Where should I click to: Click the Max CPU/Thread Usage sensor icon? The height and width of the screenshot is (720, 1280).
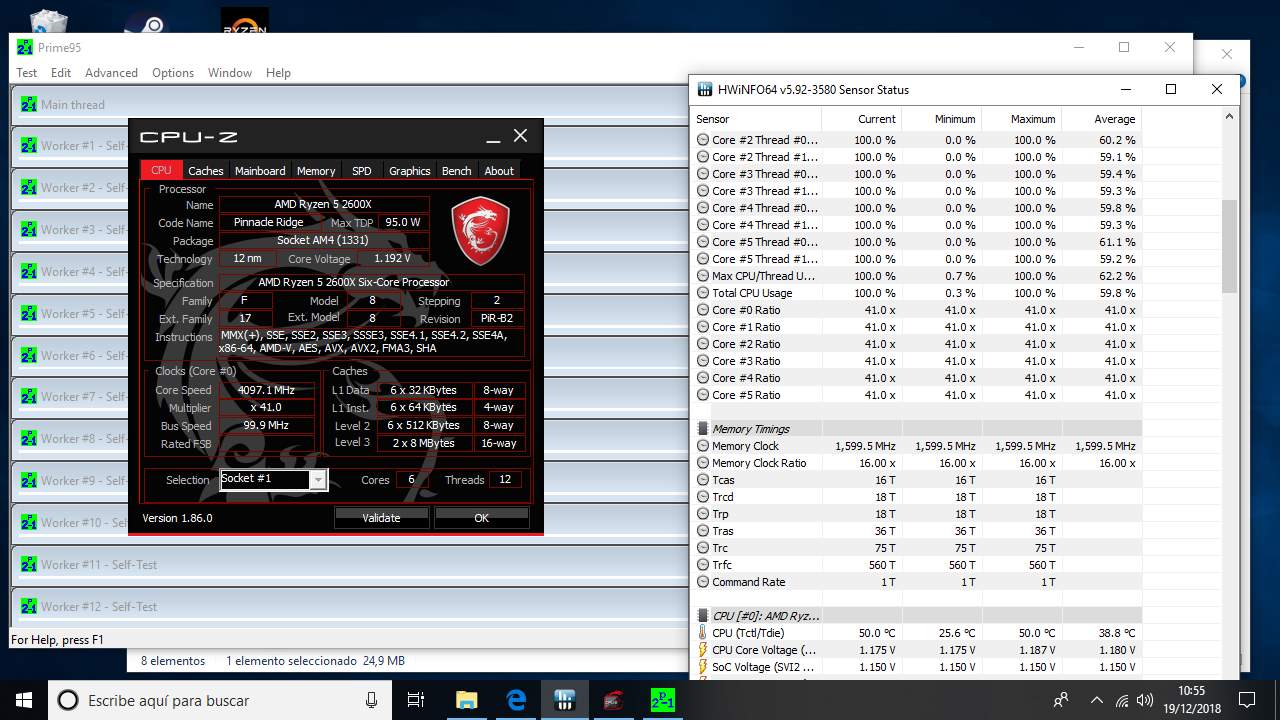(703, 276)
